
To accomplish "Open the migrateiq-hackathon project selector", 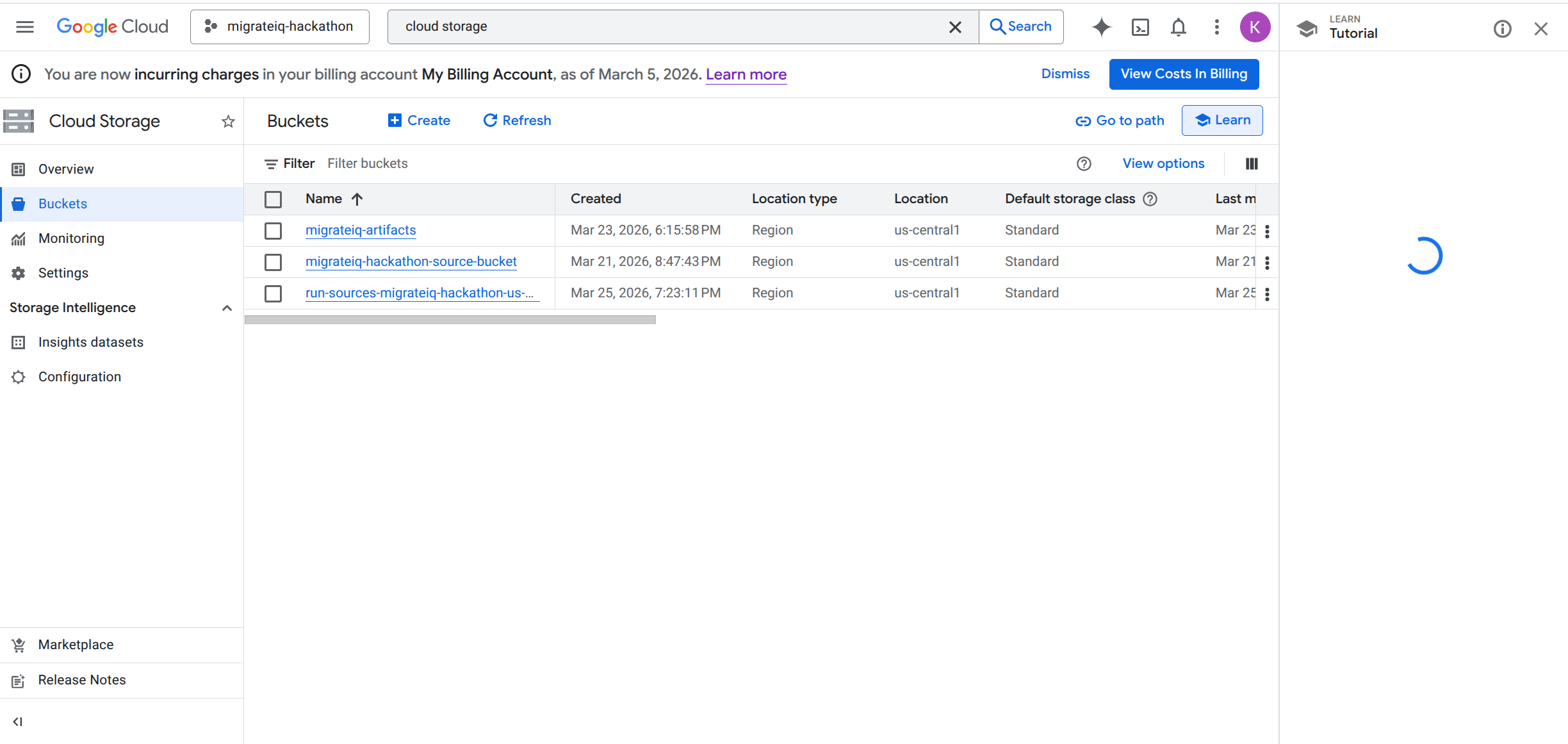I will point(280,27).
